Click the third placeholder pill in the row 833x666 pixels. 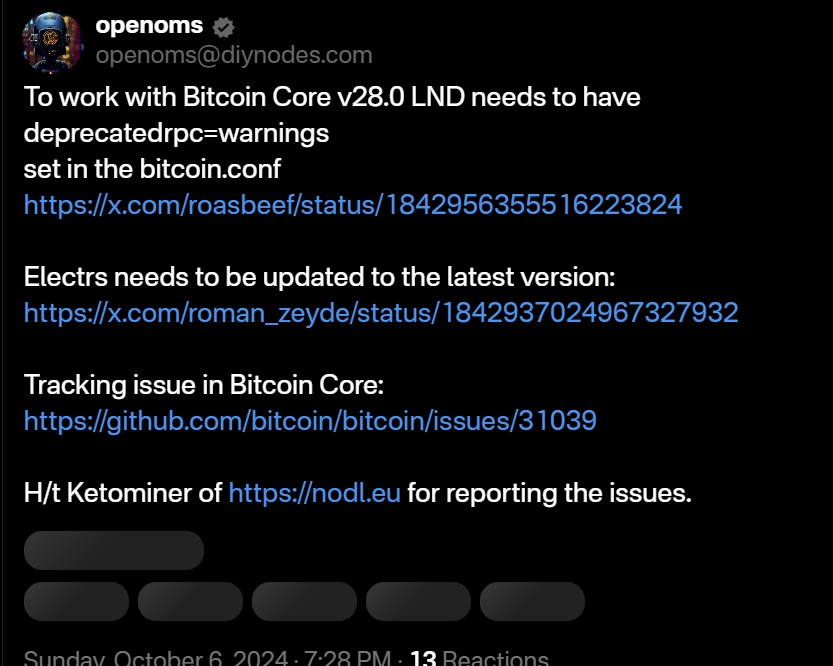pyautogui.click(x=304, y=601)
